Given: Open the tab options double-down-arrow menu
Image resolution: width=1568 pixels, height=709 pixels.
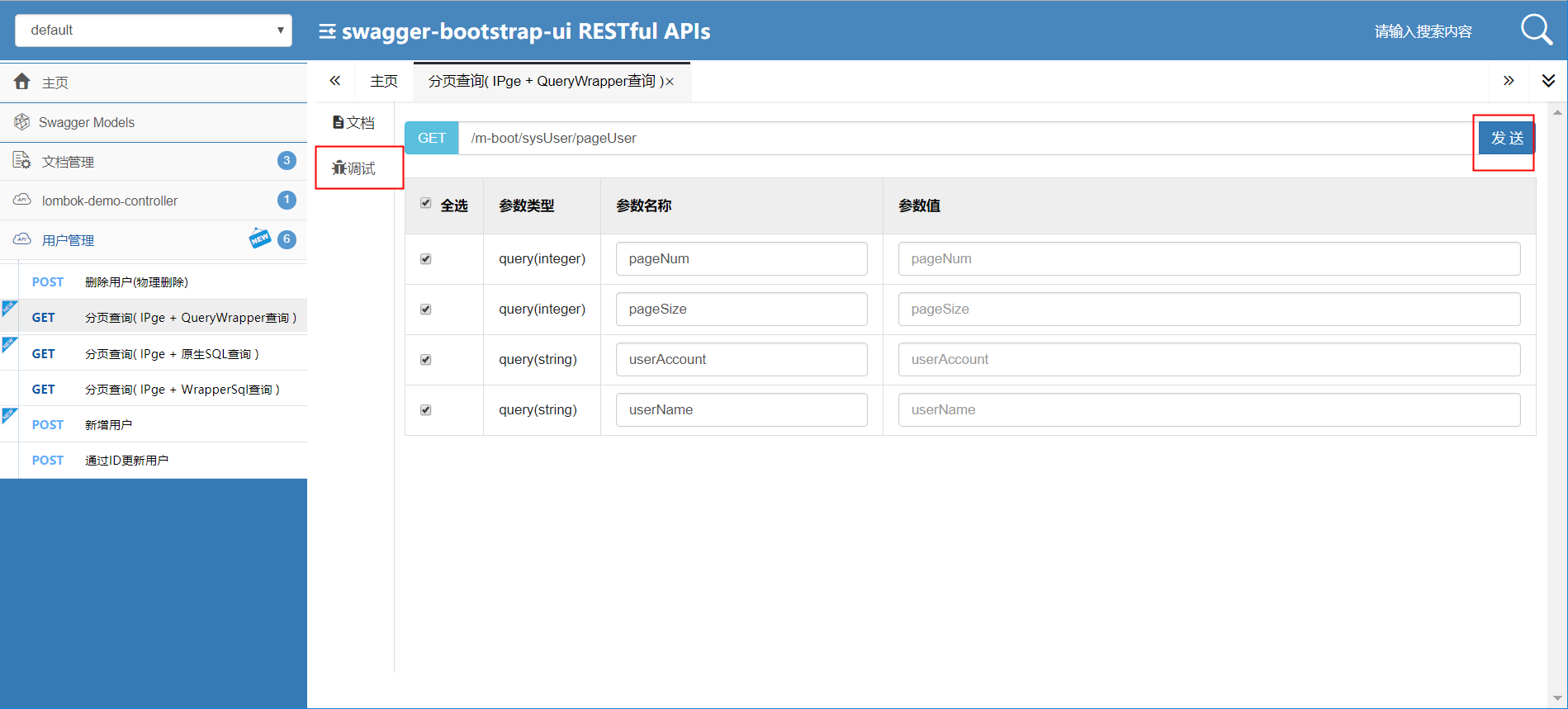Looking at the screenshot, I should (1548, 80).
